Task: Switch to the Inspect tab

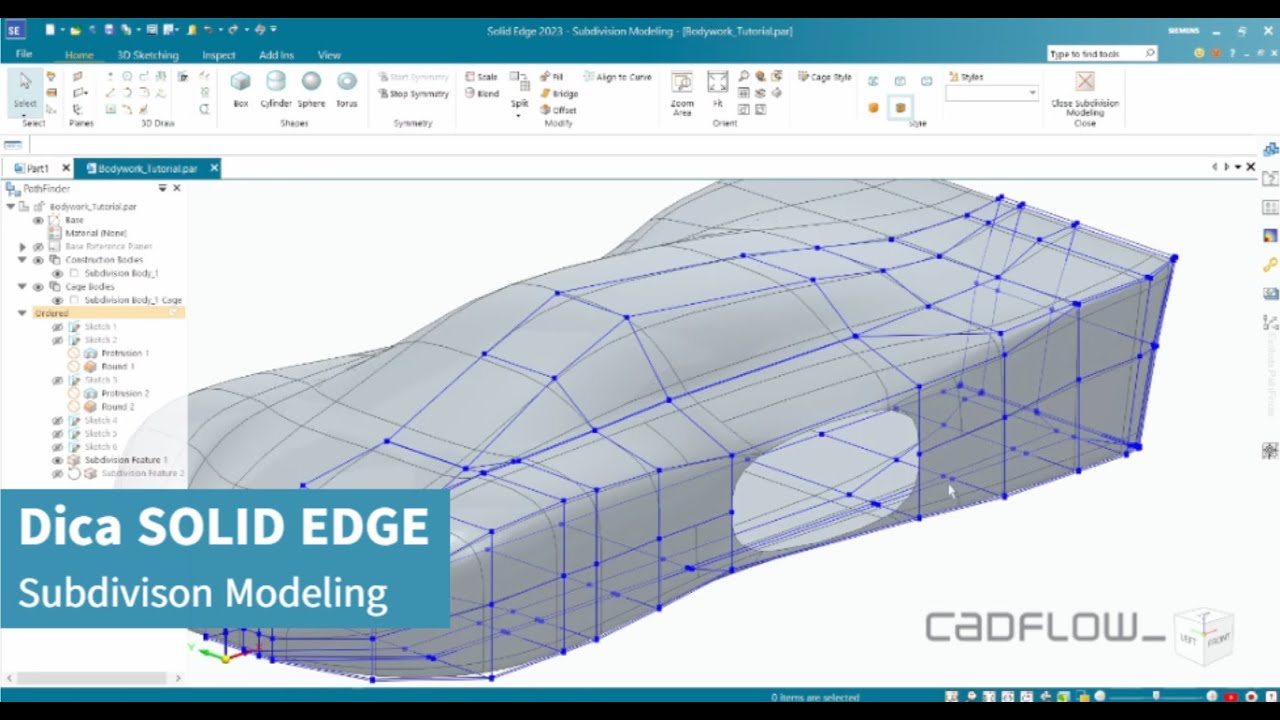Action: [219, 55]
